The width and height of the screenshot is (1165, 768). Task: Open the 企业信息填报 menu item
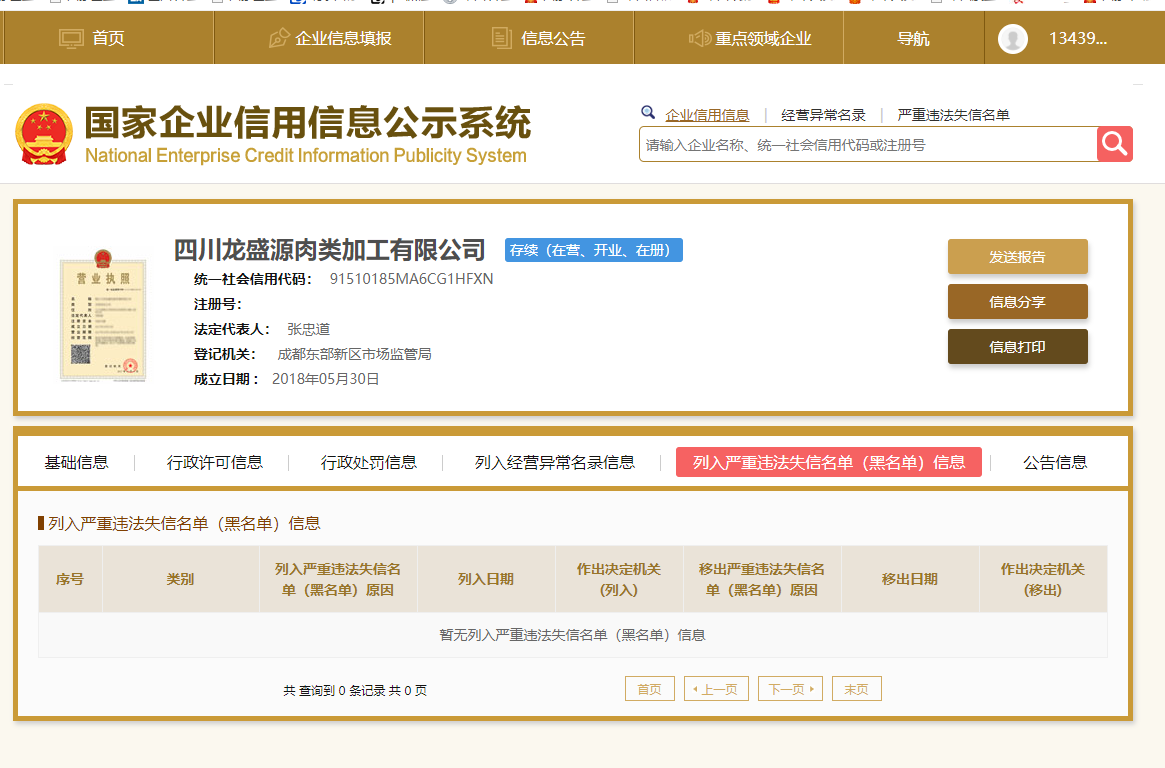pos(319,39)
